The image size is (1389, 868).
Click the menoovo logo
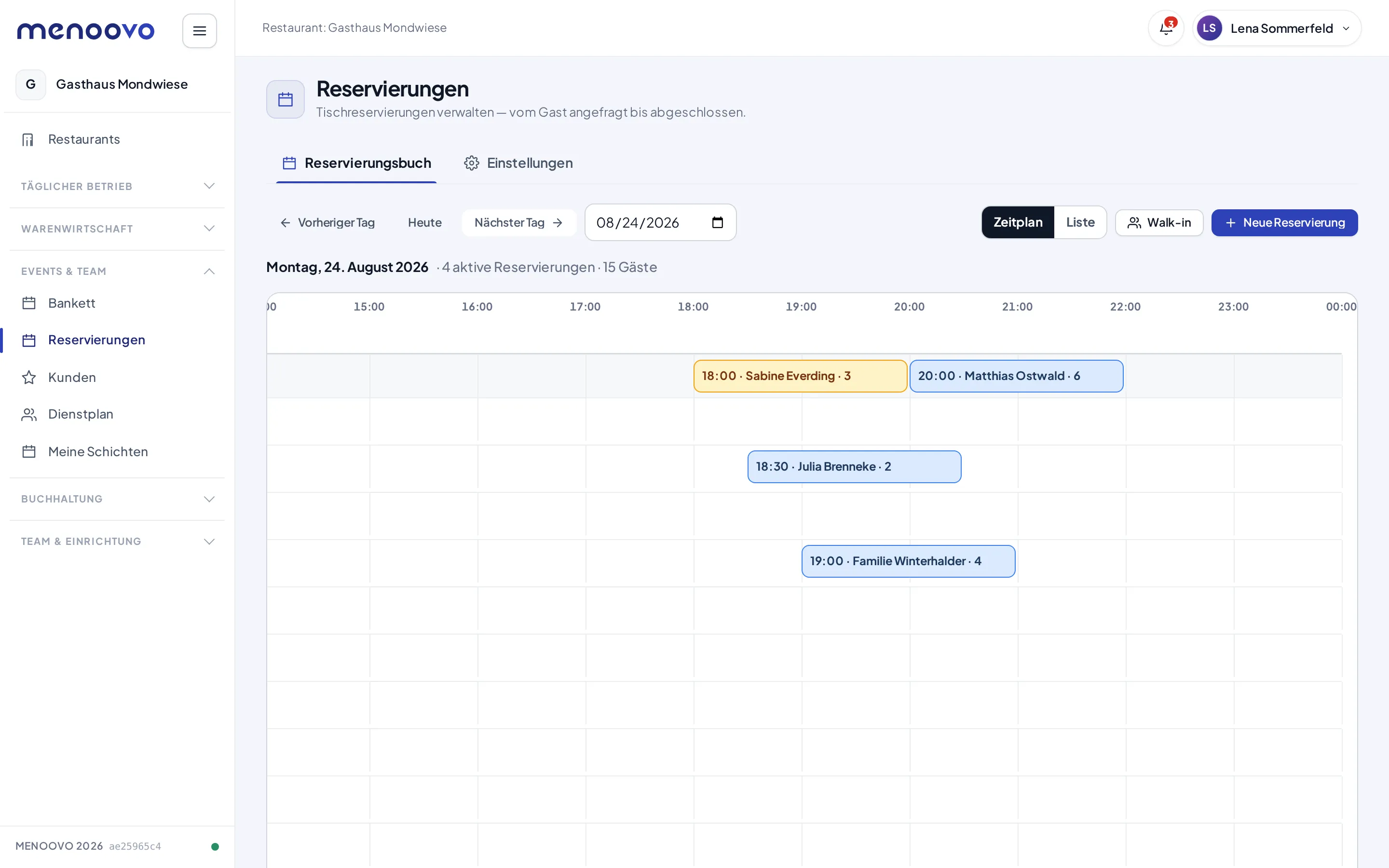tap(85, 30)
